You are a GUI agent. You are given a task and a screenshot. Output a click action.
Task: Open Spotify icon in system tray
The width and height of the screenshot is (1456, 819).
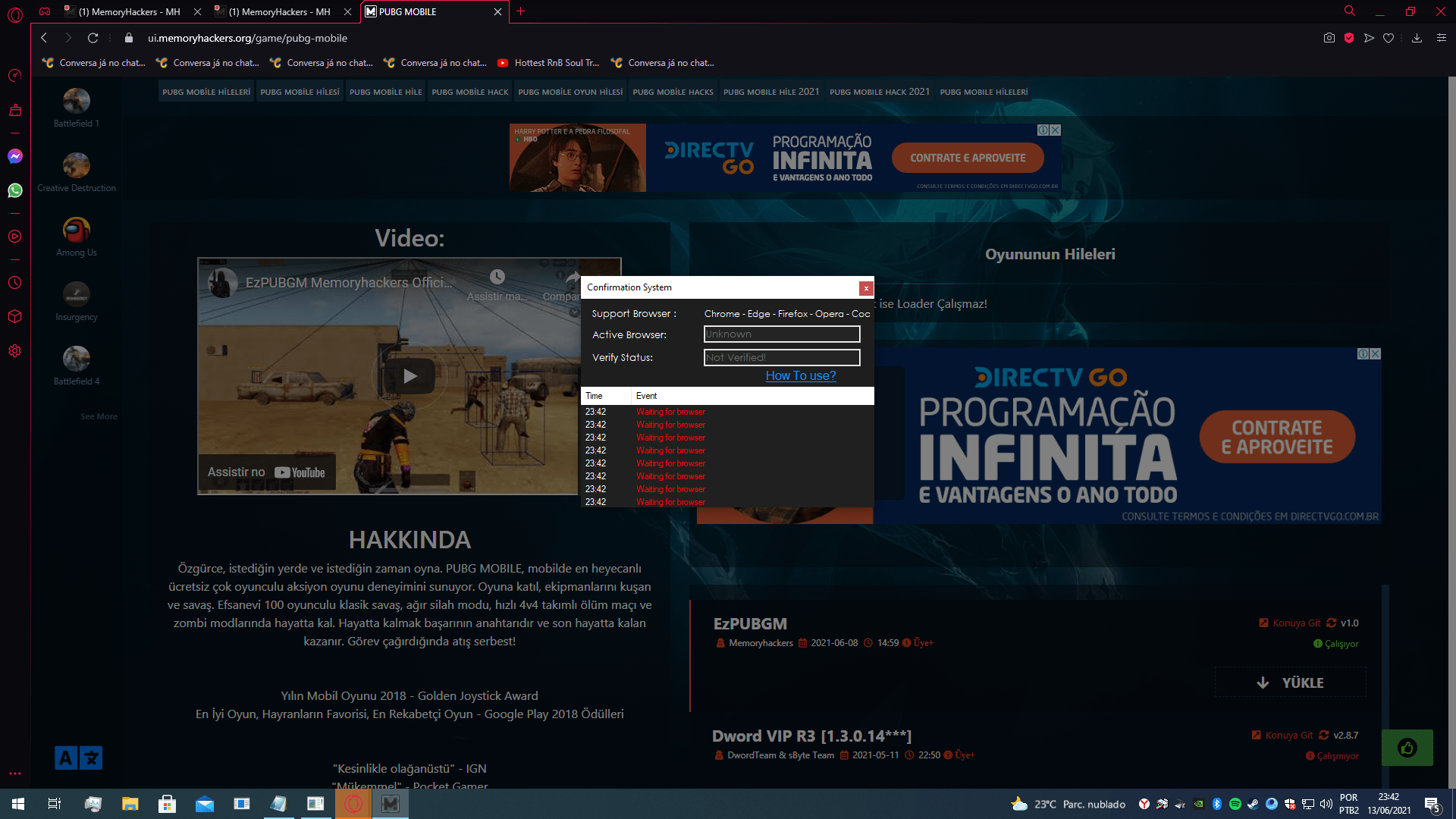(x=1235, y=804)
